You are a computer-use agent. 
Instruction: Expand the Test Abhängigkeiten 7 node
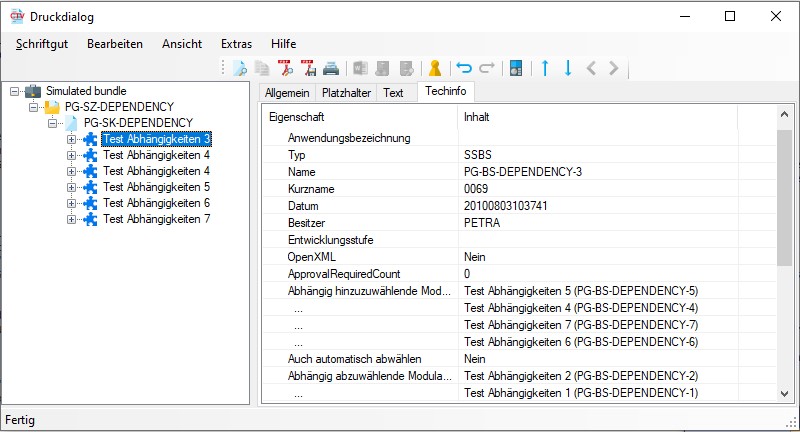tap(72, 219)
